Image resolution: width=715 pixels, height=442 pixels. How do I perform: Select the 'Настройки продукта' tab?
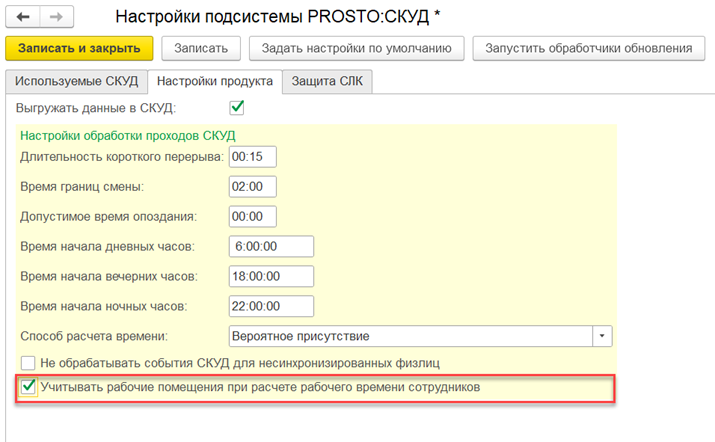[x=215, y=81]
